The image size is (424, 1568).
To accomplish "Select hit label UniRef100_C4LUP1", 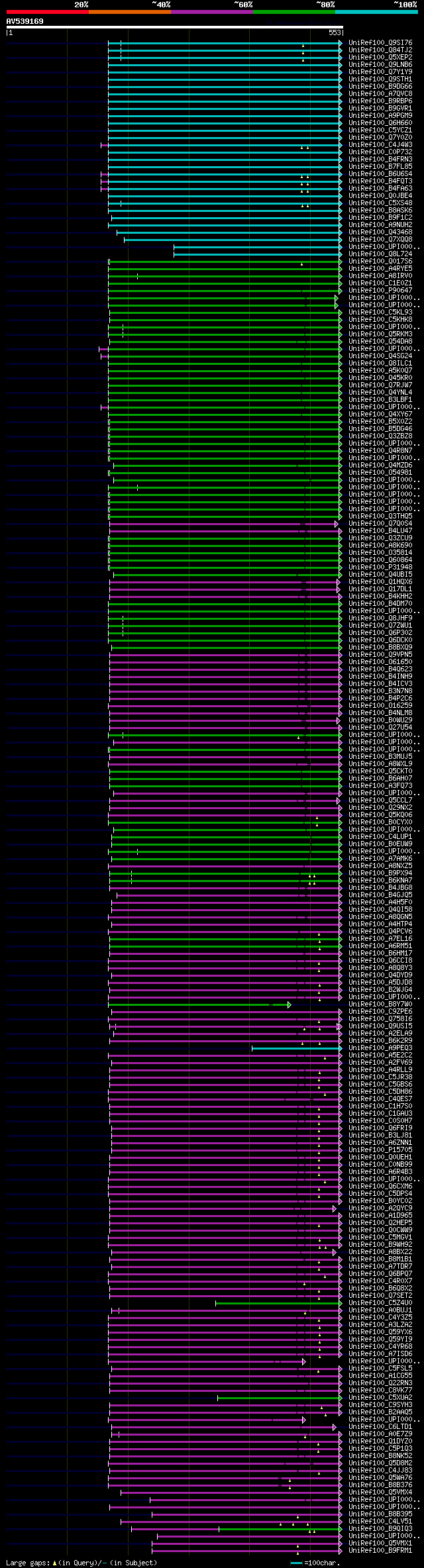I will tap(380, 836).
